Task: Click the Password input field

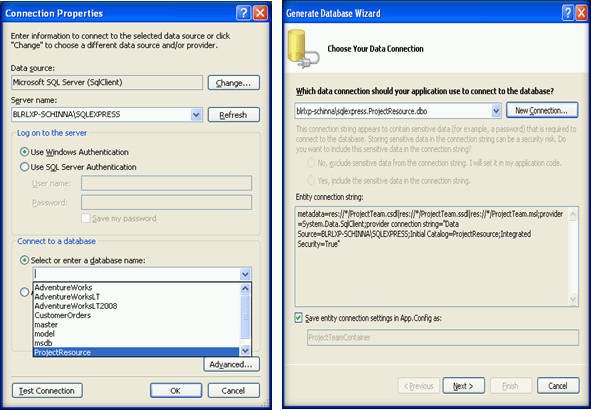Action: click(167, 202)
